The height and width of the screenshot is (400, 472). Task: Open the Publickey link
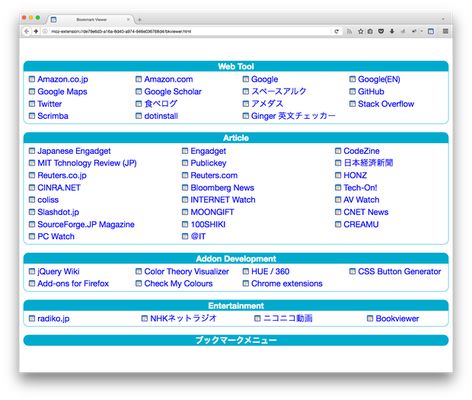(x=208, y=163)
